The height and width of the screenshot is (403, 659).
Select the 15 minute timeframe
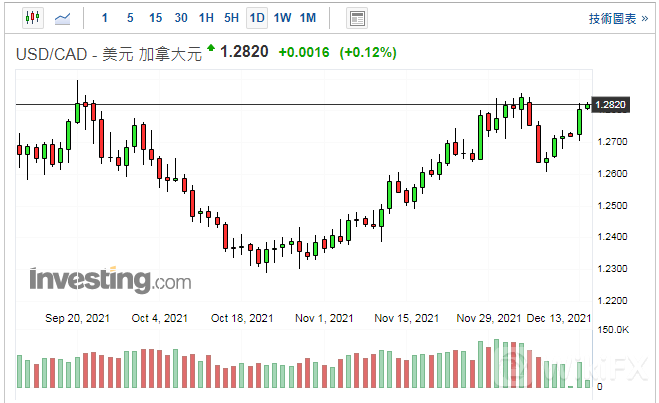[x=155, y=18]
